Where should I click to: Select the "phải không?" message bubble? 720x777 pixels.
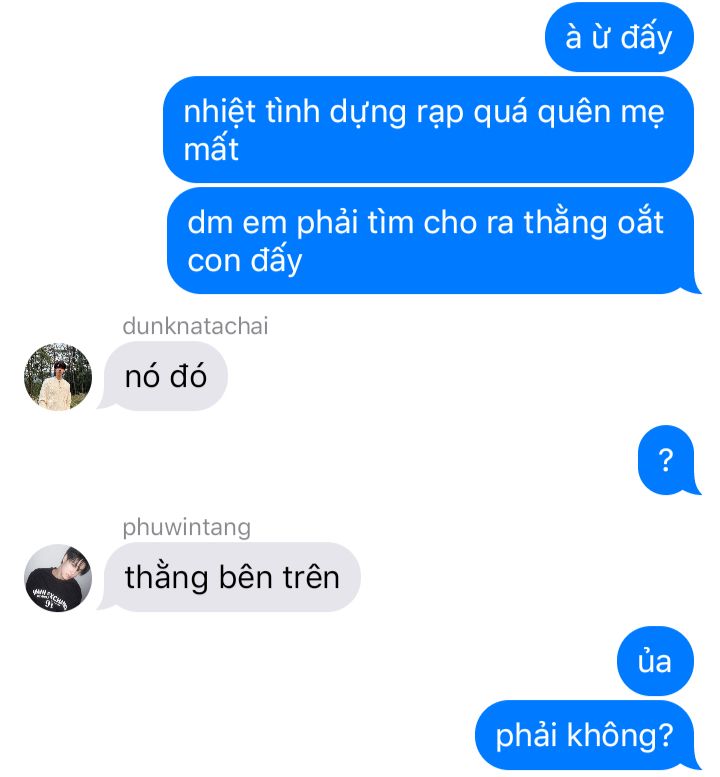(587, 735)
